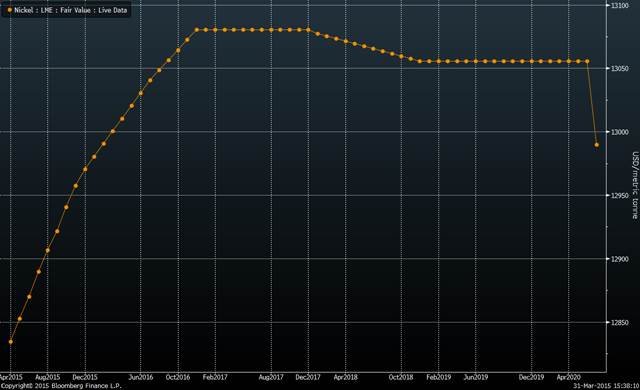This screenshot has height=390, width=640.
Task: Click the Feb2019 x-axis label
Action: [439, 377]
